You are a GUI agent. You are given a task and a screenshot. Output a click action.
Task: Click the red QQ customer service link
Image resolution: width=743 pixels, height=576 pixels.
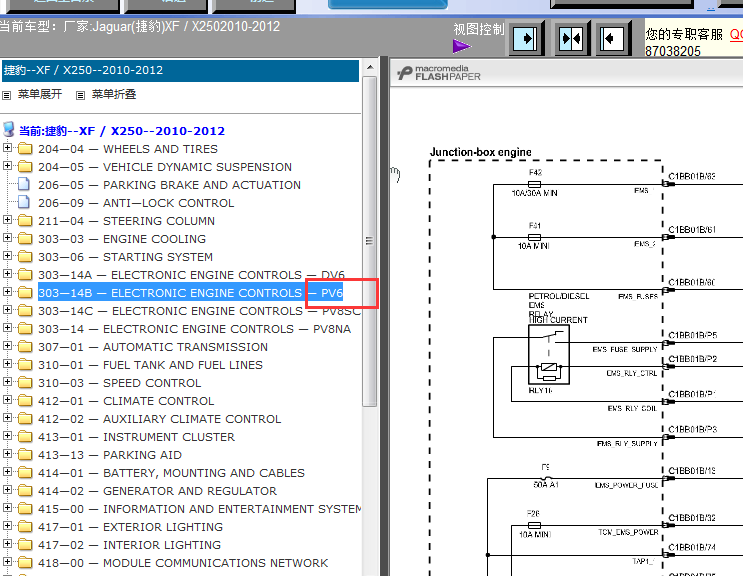(x=736, y=35)
